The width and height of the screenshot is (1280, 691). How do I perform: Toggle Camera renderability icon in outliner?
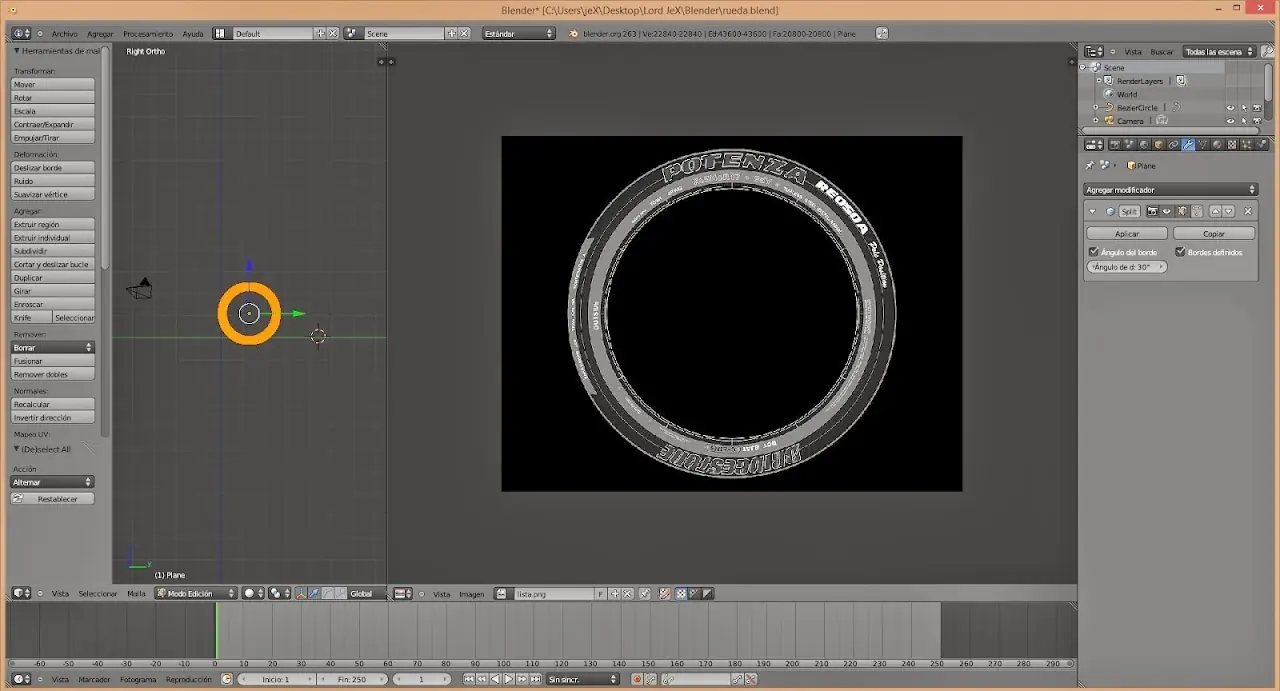pos(1257,121)
